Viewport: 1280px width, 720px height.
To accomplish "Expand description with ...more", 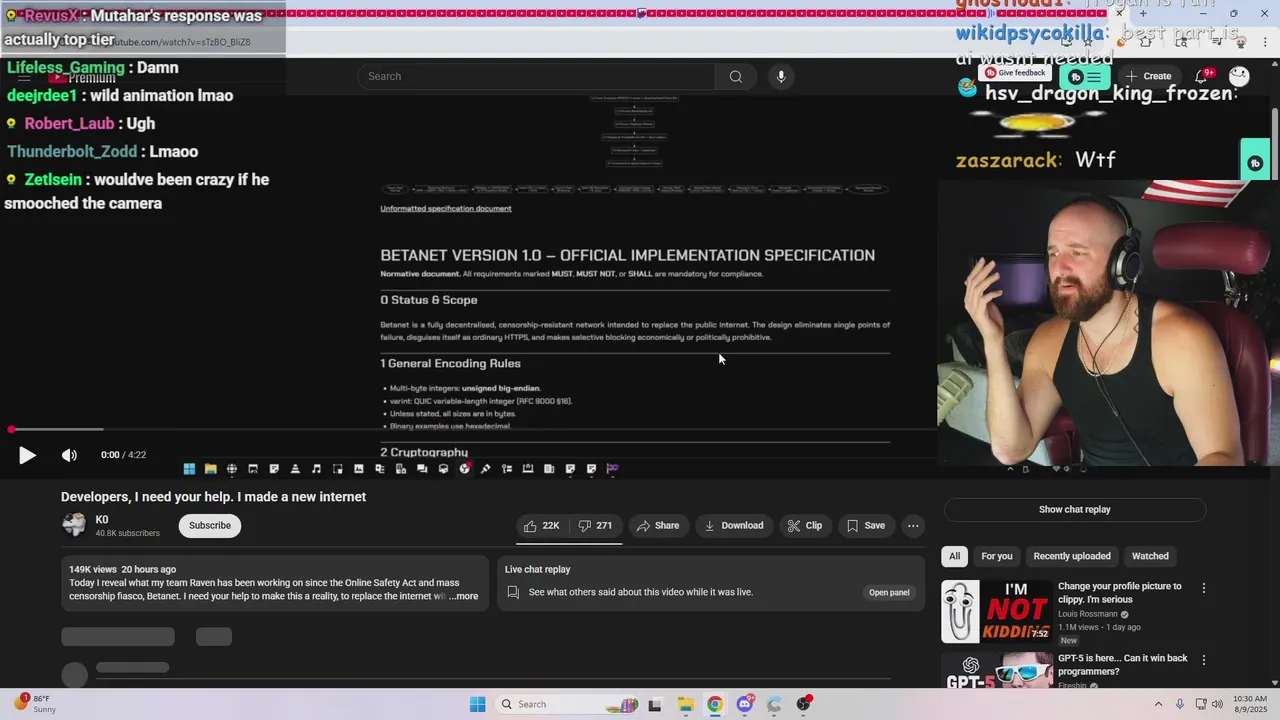I will (463, 596).
